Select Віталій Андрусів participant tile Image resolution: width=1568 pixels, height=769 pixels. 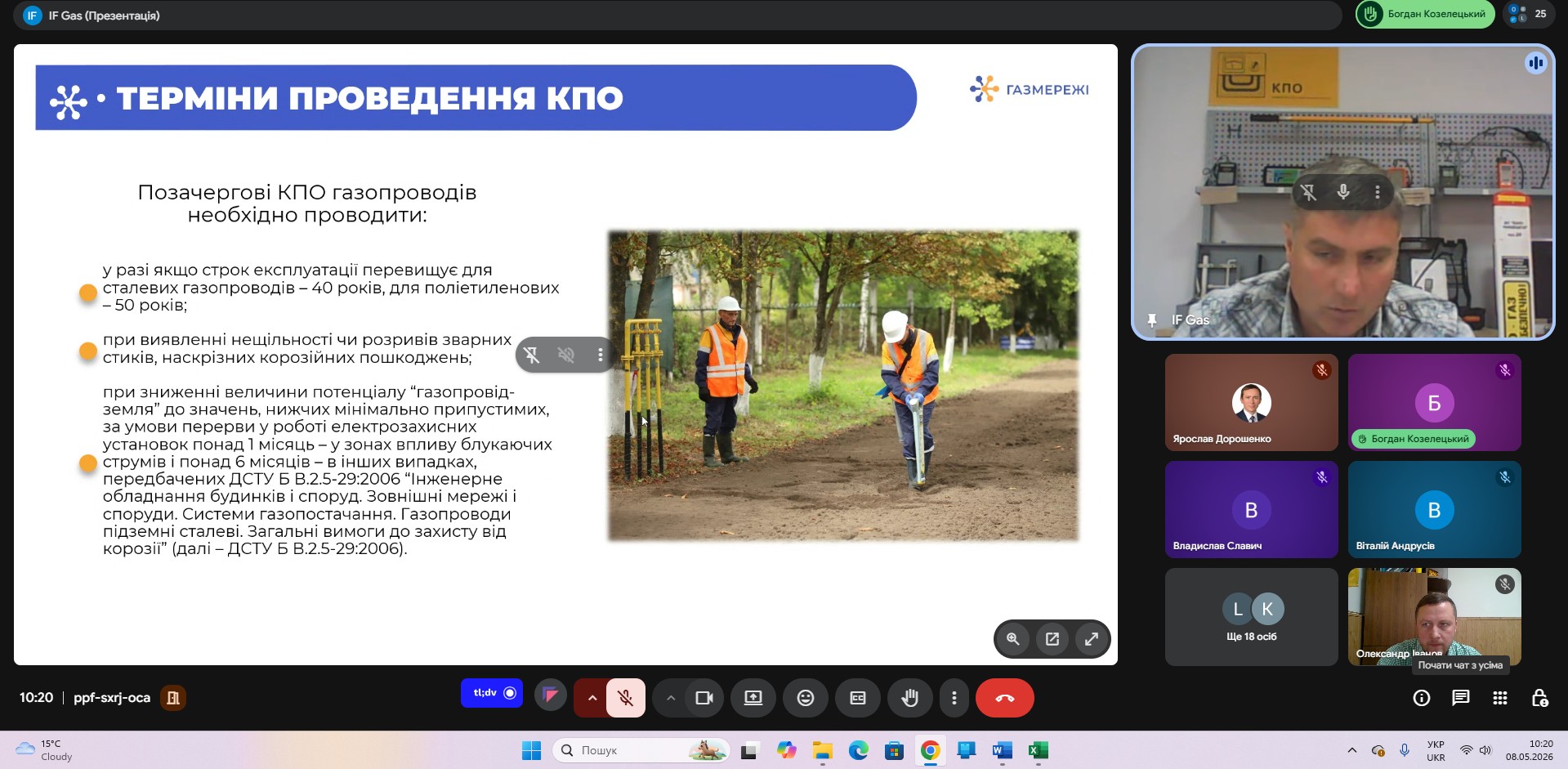1435,509
